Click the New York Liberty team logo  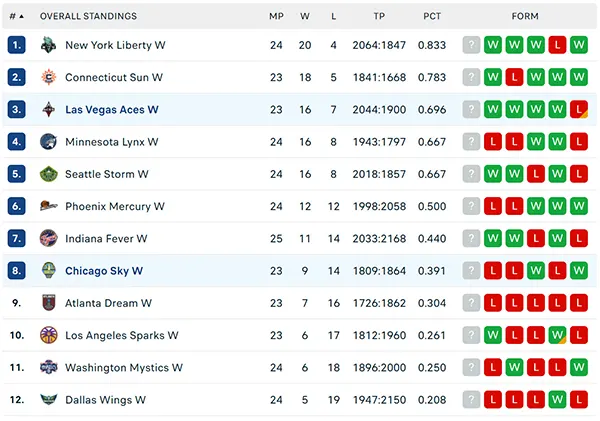[49, 45]
